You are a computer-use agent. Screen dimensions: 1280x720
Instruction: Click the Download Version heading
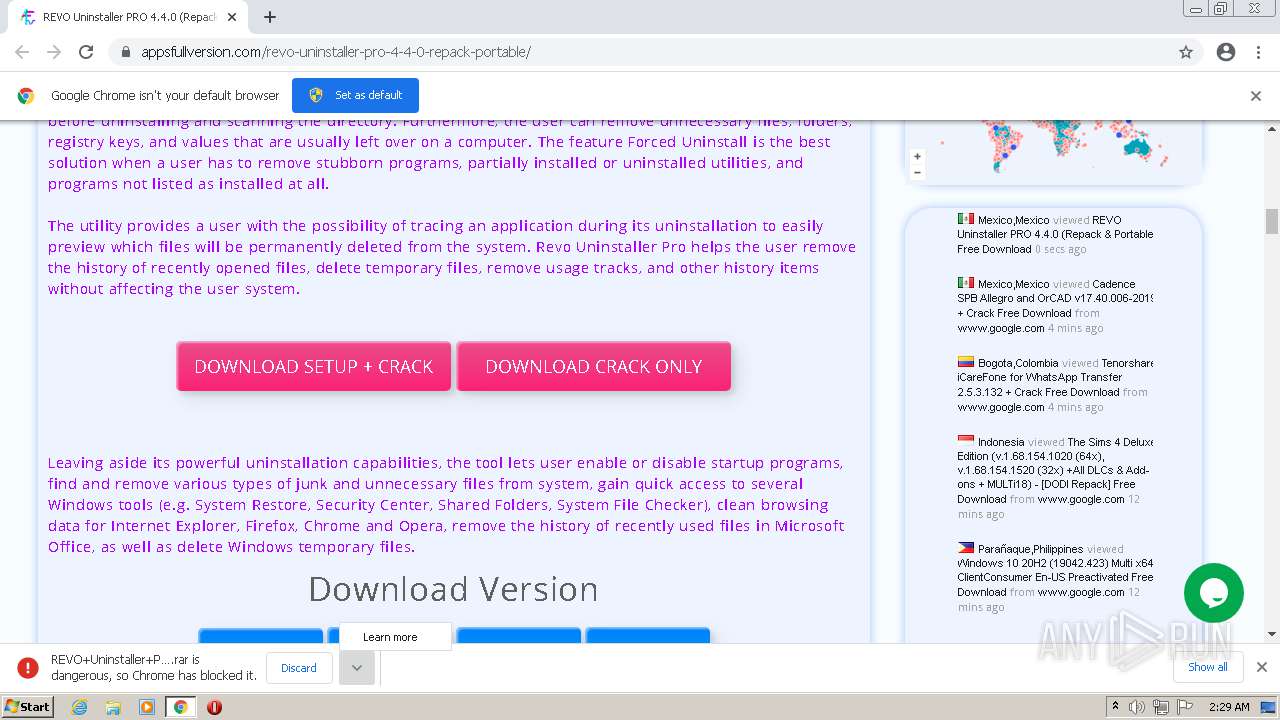click(x=453, y=589)
